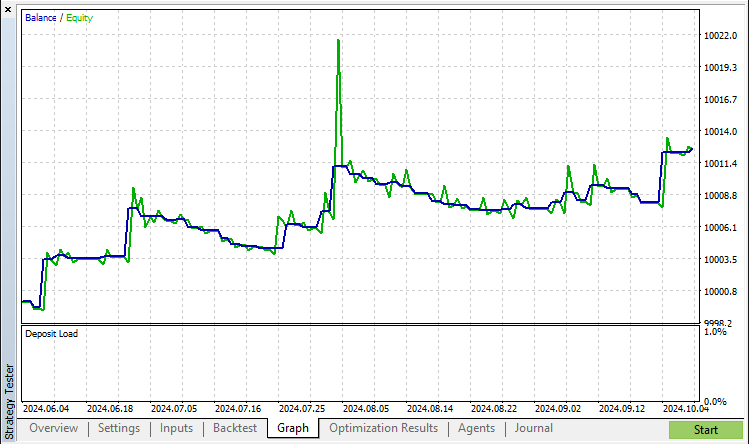Click the green Start button
This screenshot has width=749, height=444.
point(706,430)
